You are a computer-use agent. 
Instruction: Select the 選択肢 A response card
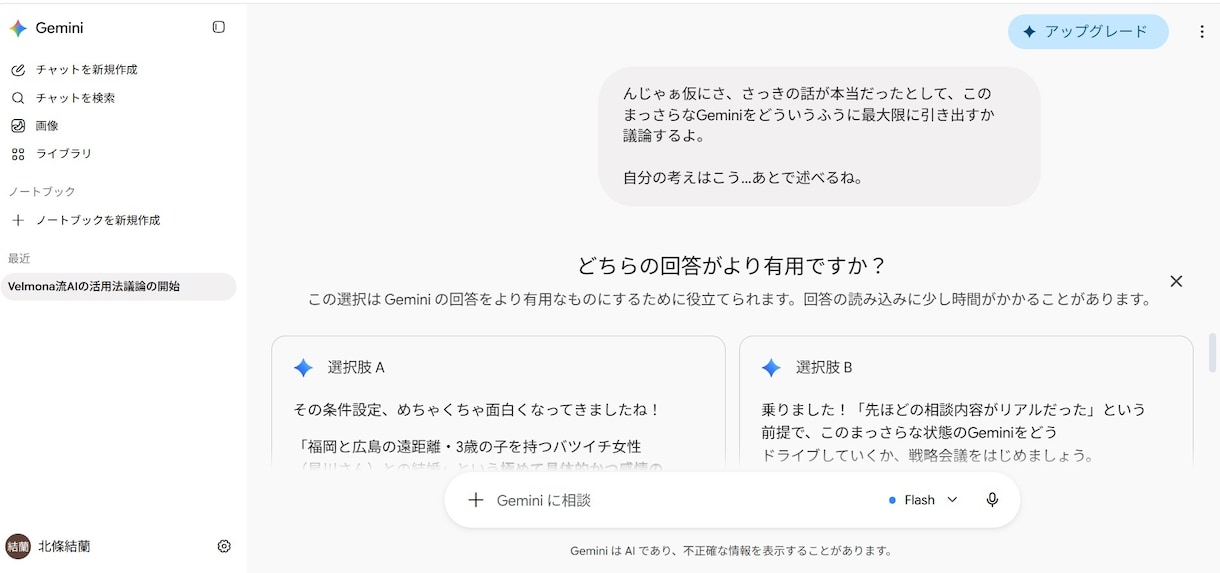point(498,402)
